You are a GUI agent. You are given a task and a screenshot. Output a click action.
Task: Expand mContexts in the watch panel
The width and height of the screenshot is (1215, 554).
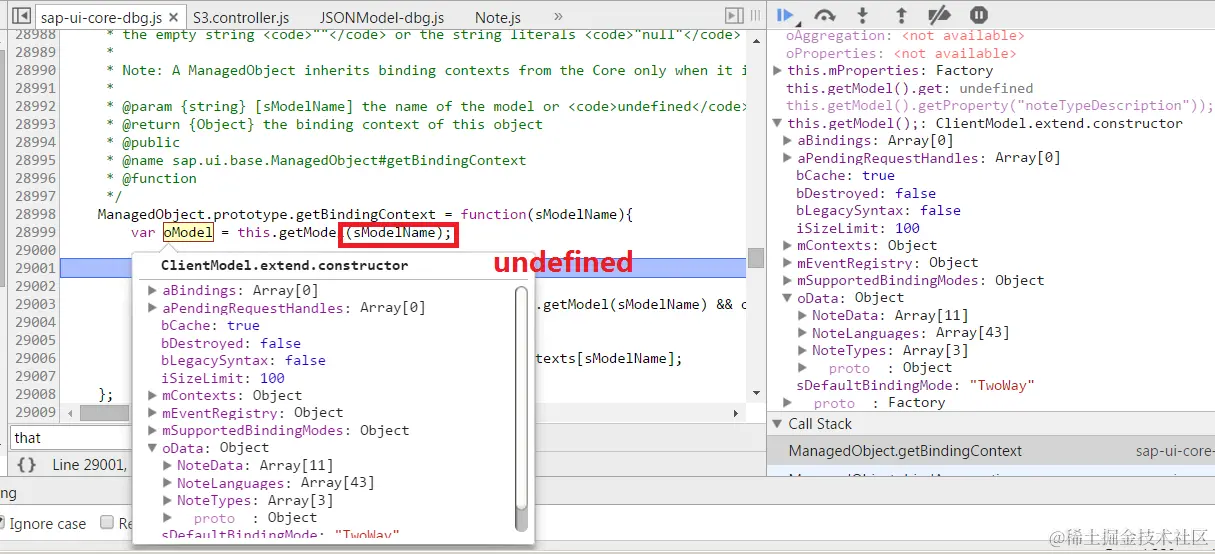click(x=789, y=246)
